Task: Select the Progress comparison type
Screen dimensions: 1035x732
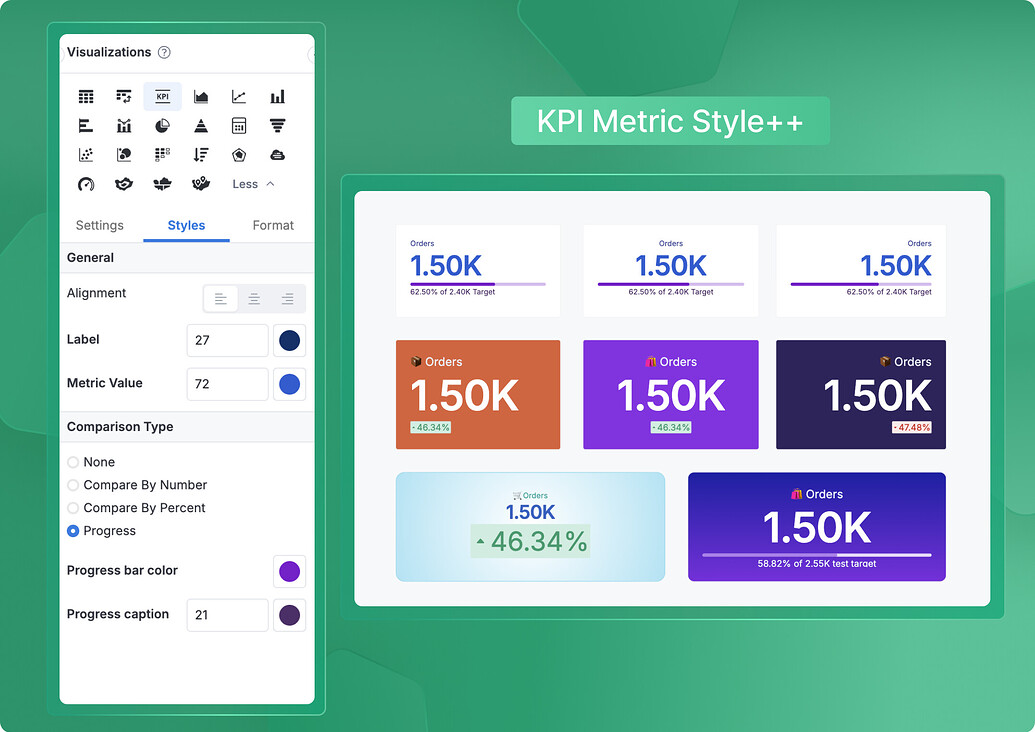Action: click(x=72, y=531)
